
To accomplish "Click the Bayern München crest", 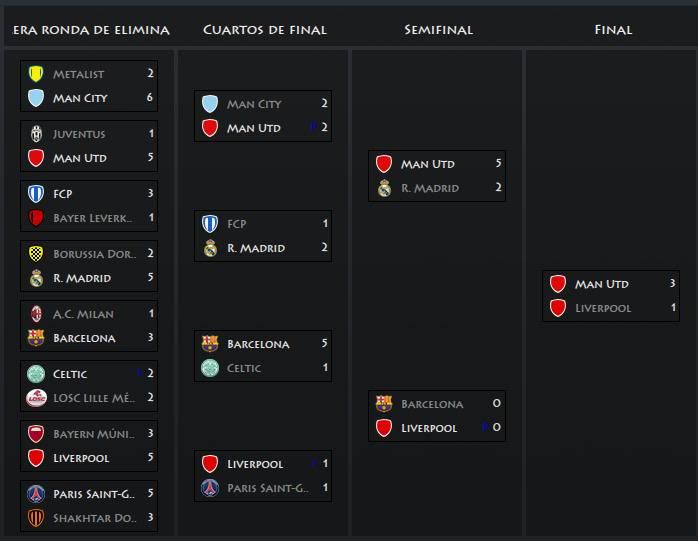I will tap(36, 434).
